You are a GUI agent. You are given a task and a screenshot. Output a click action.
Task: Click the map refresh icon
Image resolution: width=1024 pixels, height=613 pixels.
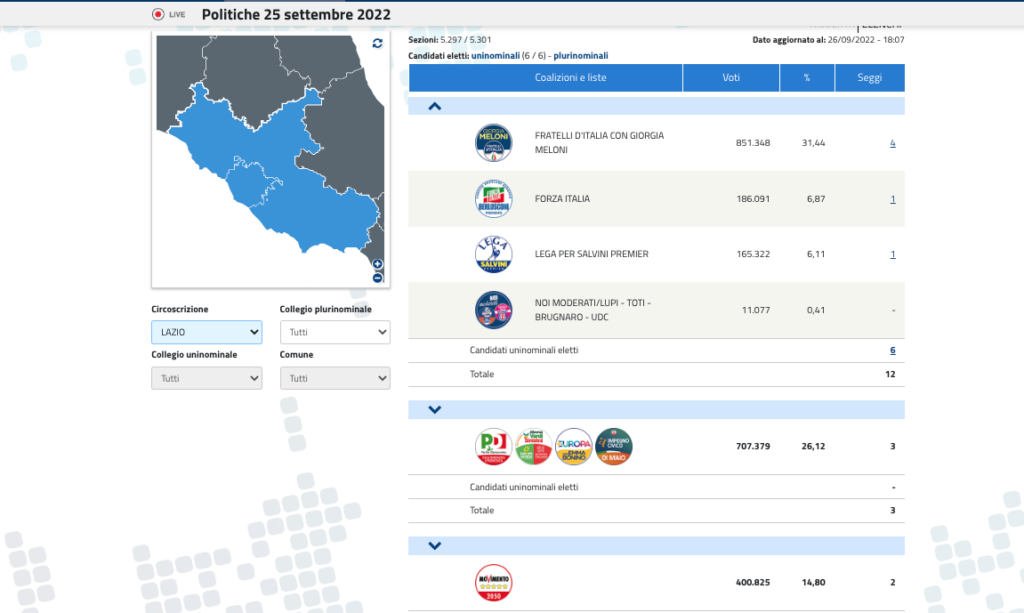pyautogui.click(x=377, y=43)
